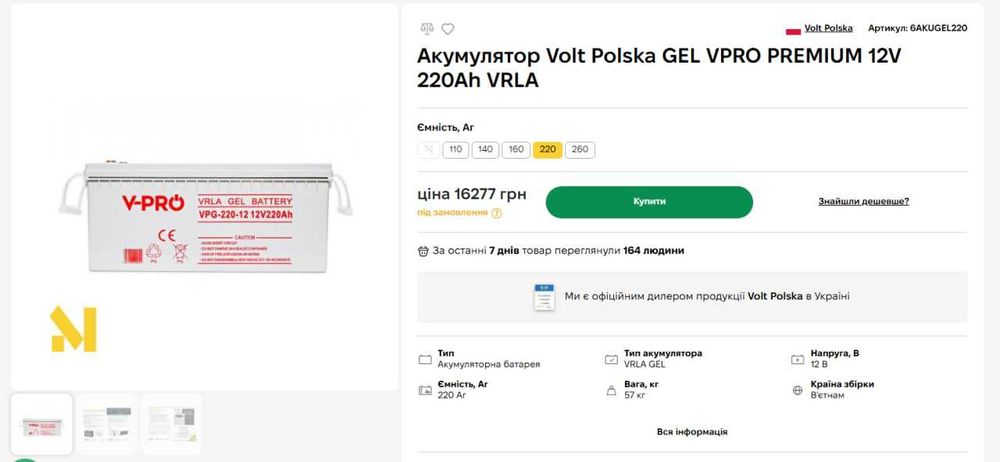Select the 140 Ah capacity option

pyautogui.click(x=485, y=150)
